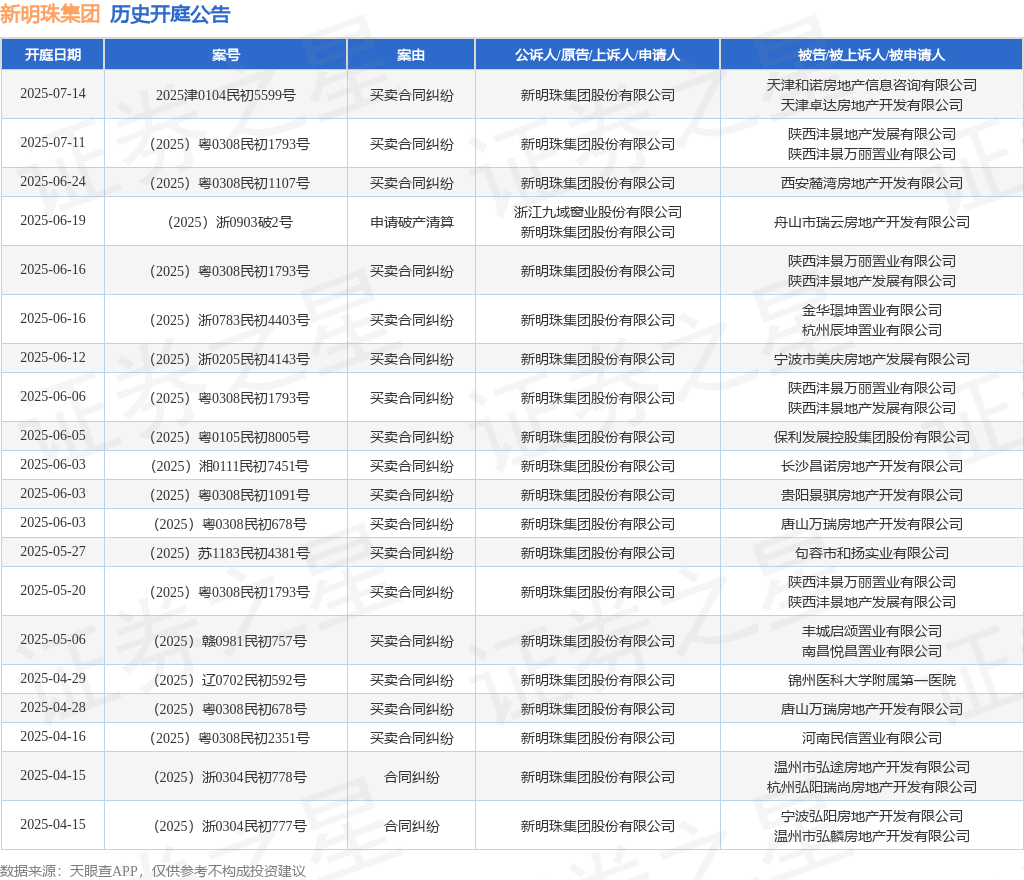
Task: Click case number (2025)浙0205民初4143号
Action: (230, 359)
